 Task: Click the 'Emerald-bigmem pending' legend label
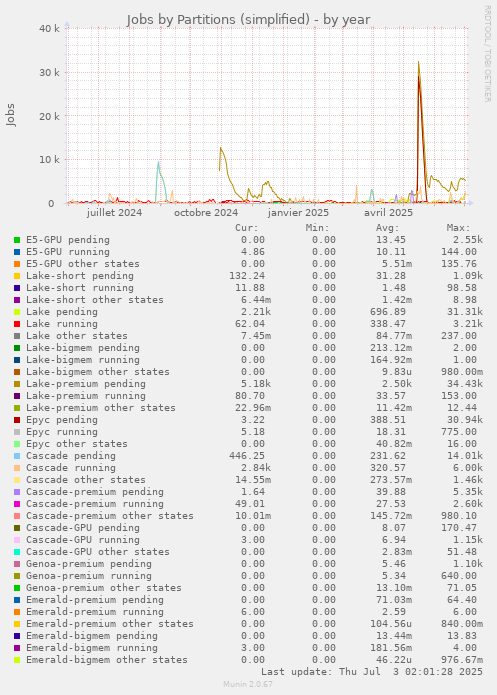tap(92, 636)
